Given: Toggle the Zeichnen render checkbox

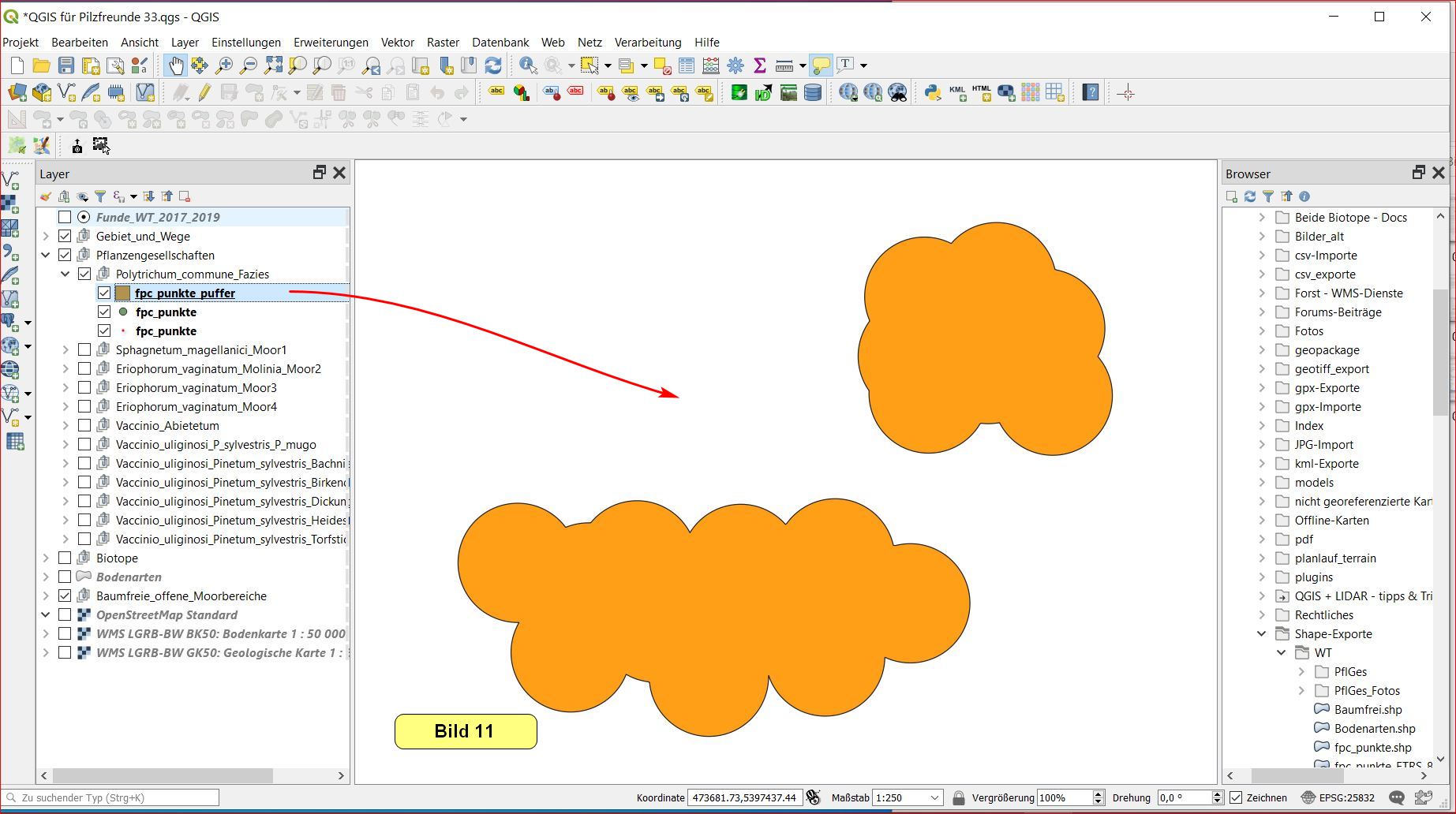Looking at the screenshot, I should coord(1237,797).
